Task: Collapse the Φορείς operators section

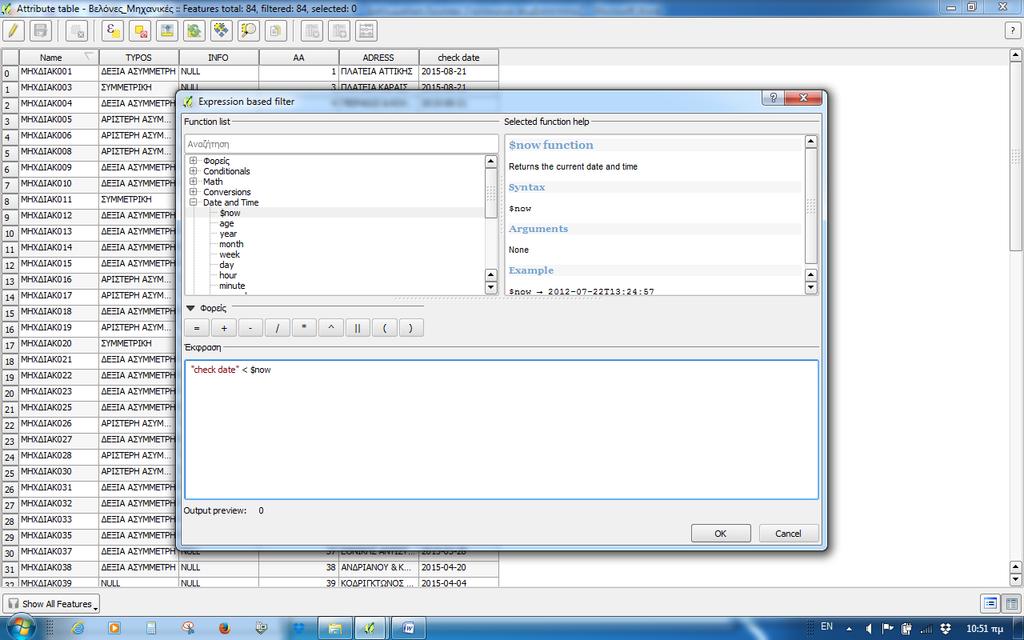Action: point(191,308)
